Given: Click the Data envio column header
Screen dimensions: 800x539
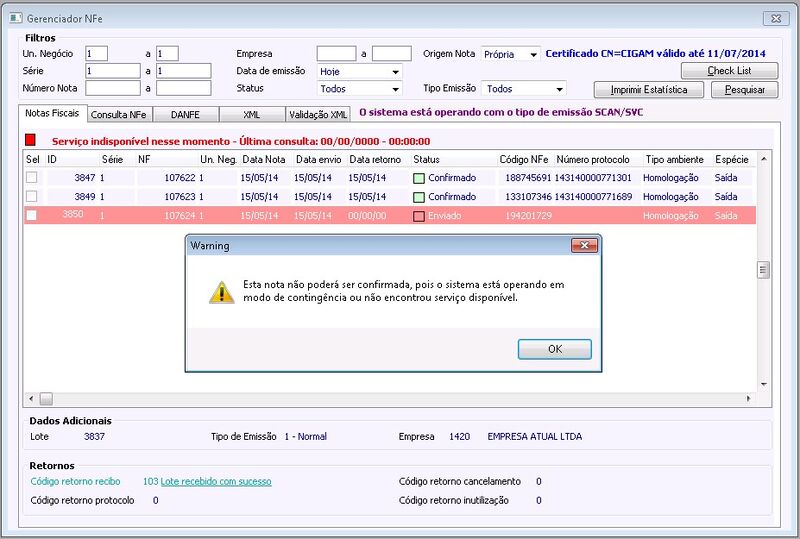Looking at the screenshot, I should [318, 159].
